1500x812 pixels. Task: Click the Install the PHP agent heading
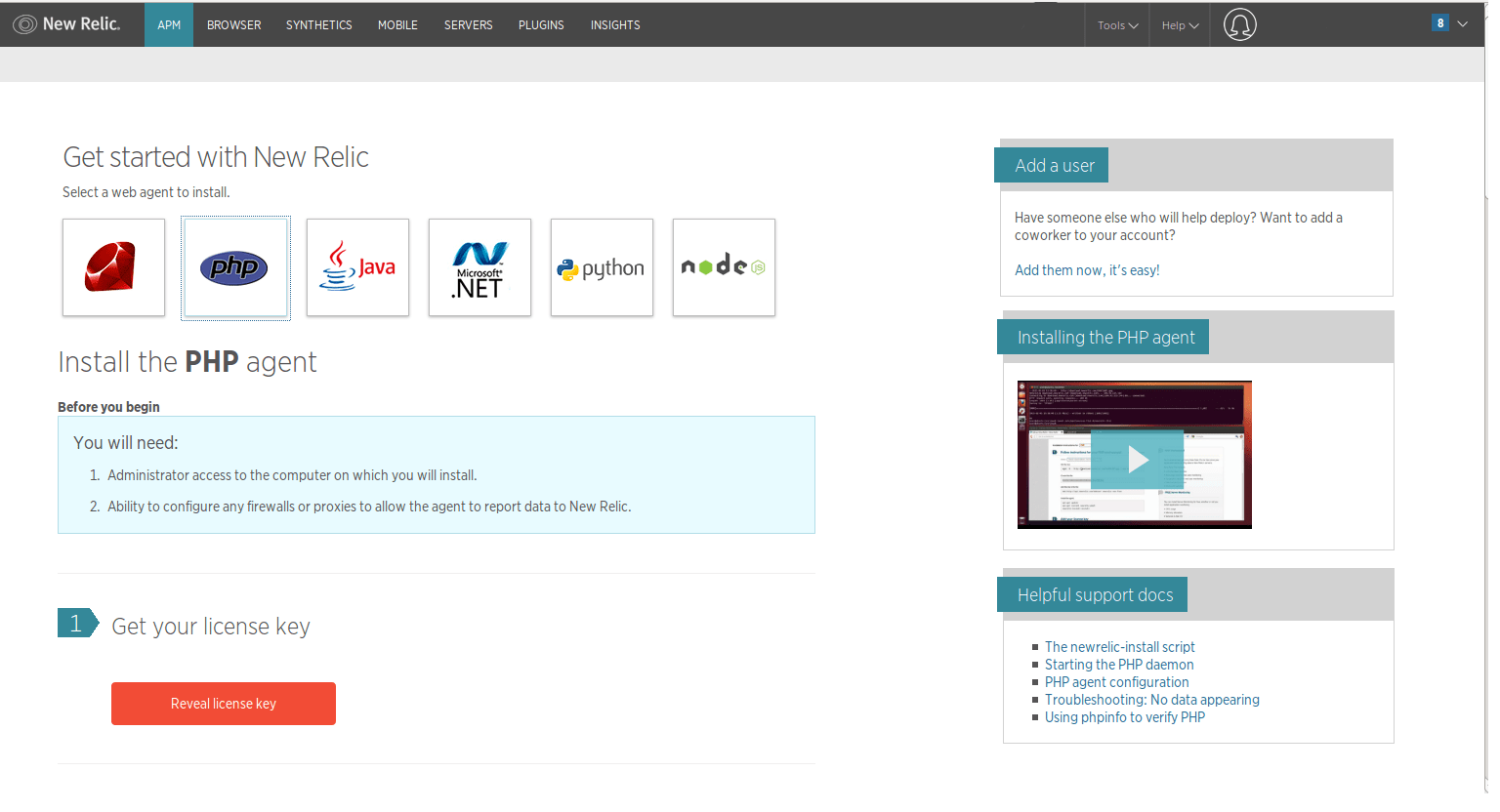click(187, 362)
